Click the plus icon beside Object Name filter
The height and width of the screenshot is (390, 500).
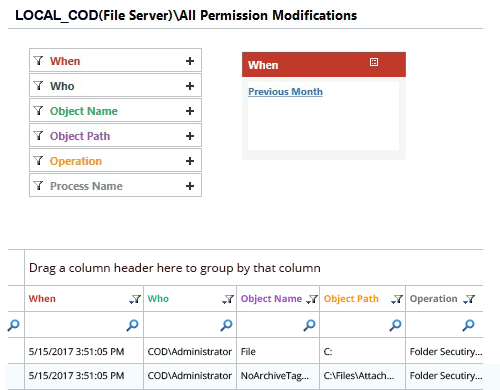coord(190,111)
